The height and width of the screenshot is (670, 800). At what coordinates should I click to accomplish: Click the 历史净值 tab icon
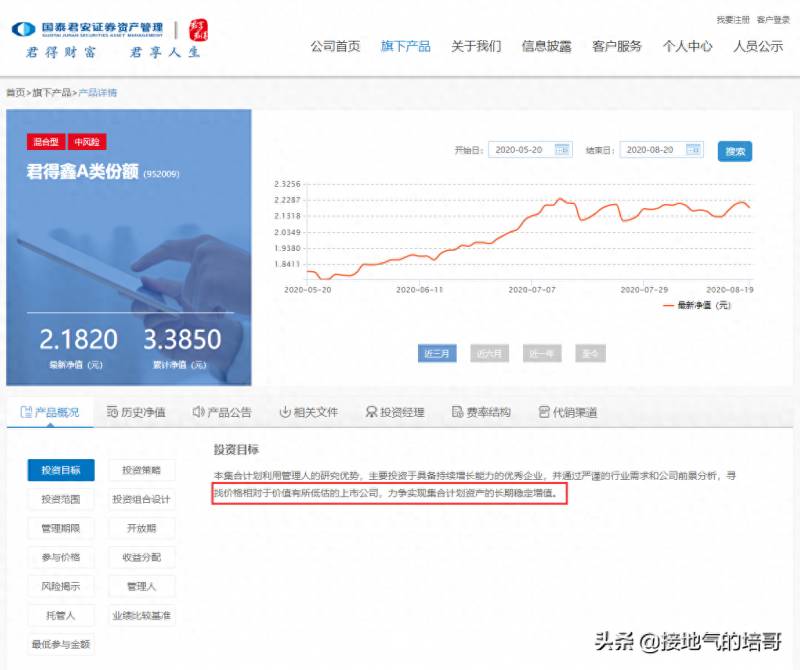(x=112, y=412)
